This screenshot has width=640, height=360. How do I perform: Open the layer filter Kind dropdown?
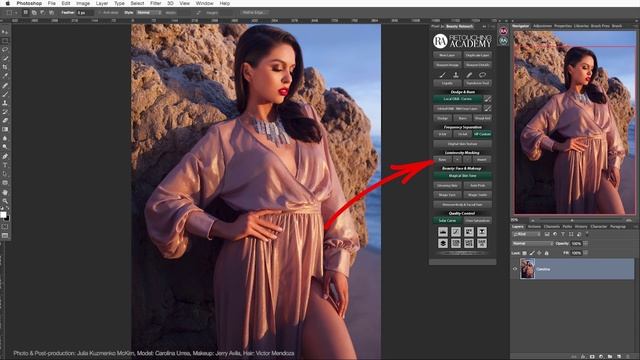click(527, 234)
